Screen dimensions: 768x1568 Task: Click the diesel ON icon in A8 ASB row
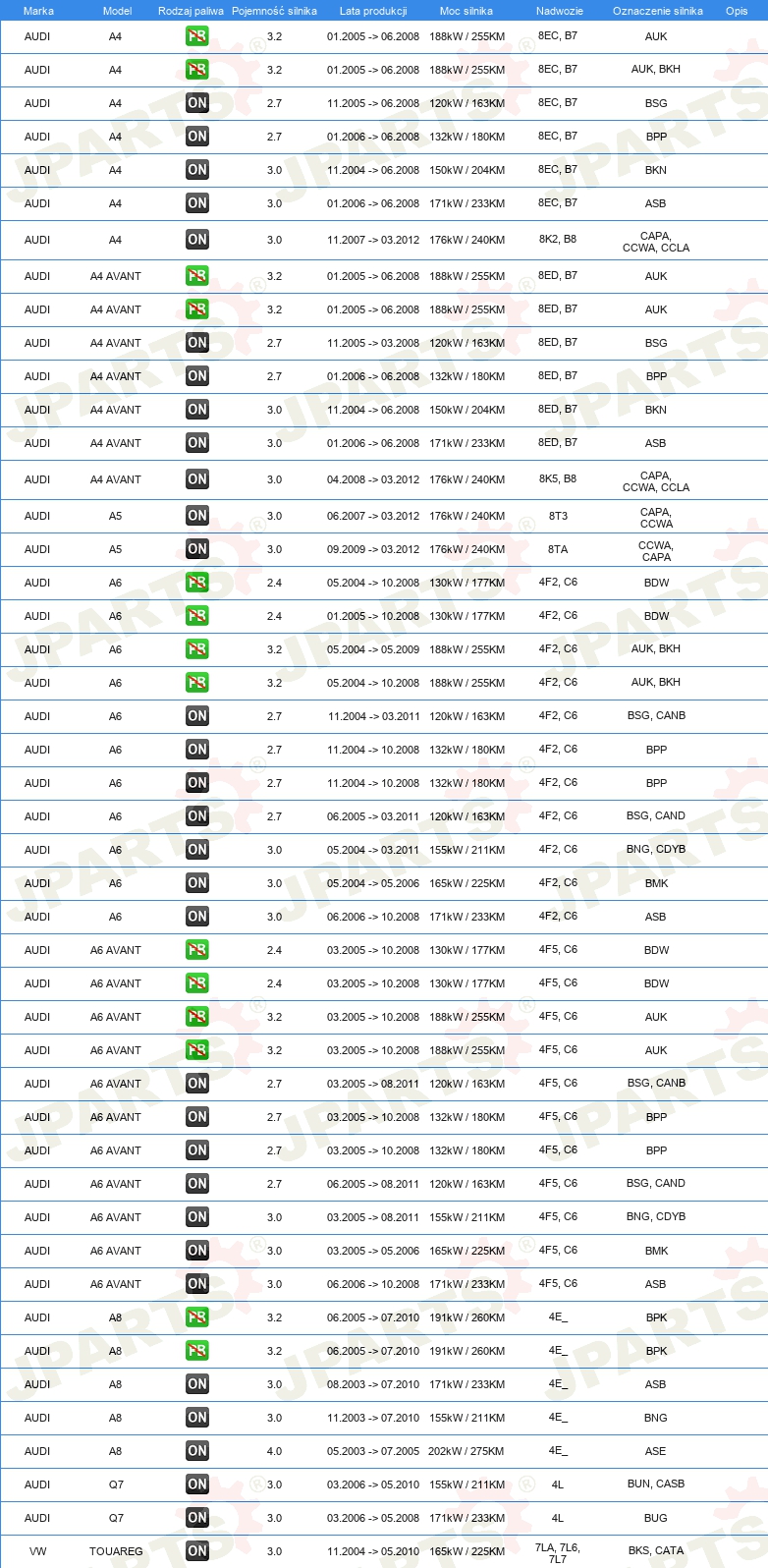pyautogui.click(x=197, y=1384)
